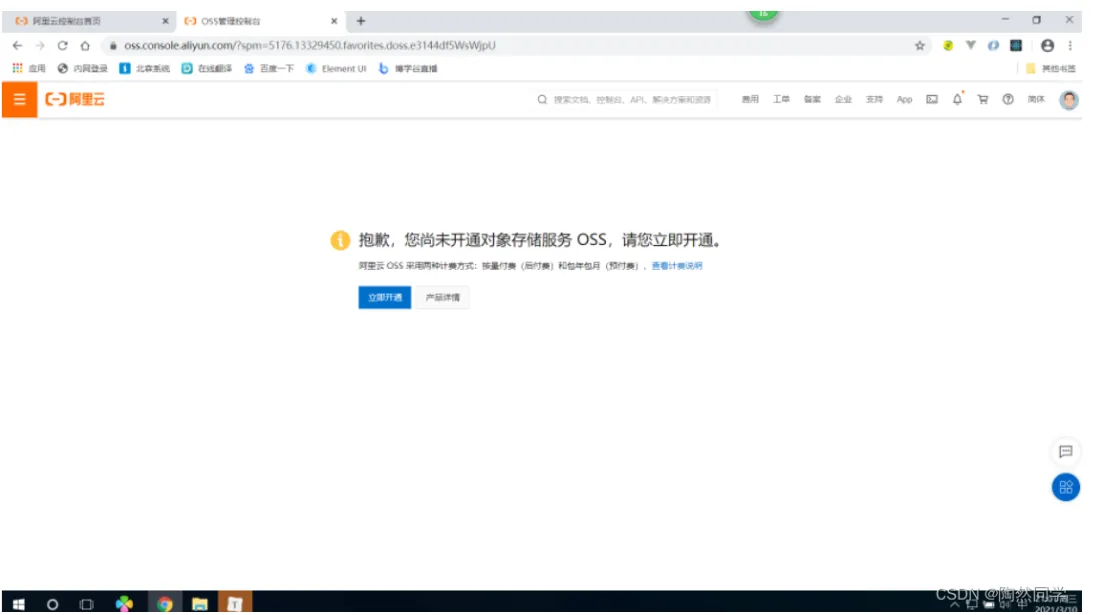The image size is (1104, 615).
Task: Open the 内网登录 bookmark
Action: point(82,68)
